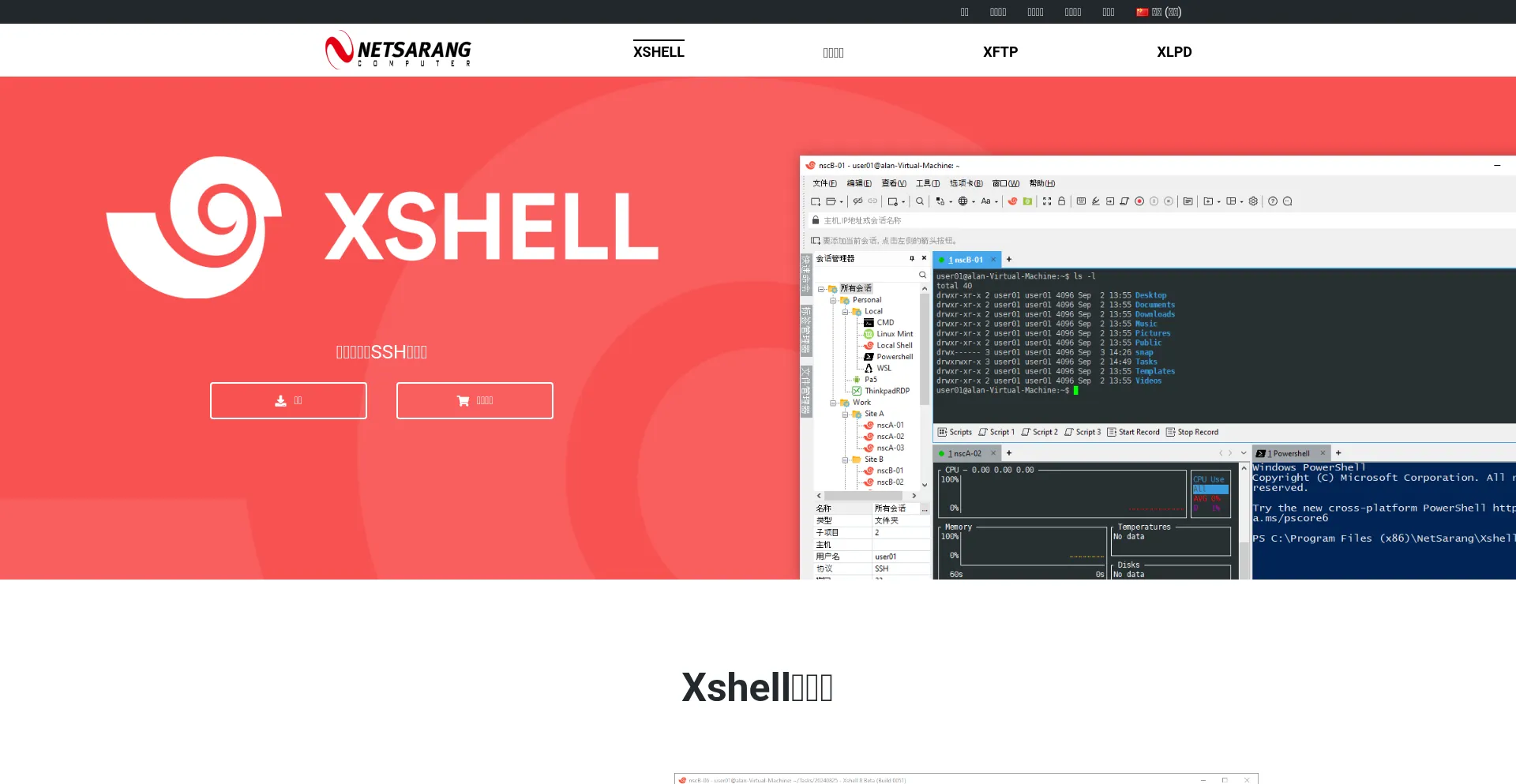Click the settings gear icon in Xshell toolbar
This screenshot has width=1516, height=784.
(1253, 201)
